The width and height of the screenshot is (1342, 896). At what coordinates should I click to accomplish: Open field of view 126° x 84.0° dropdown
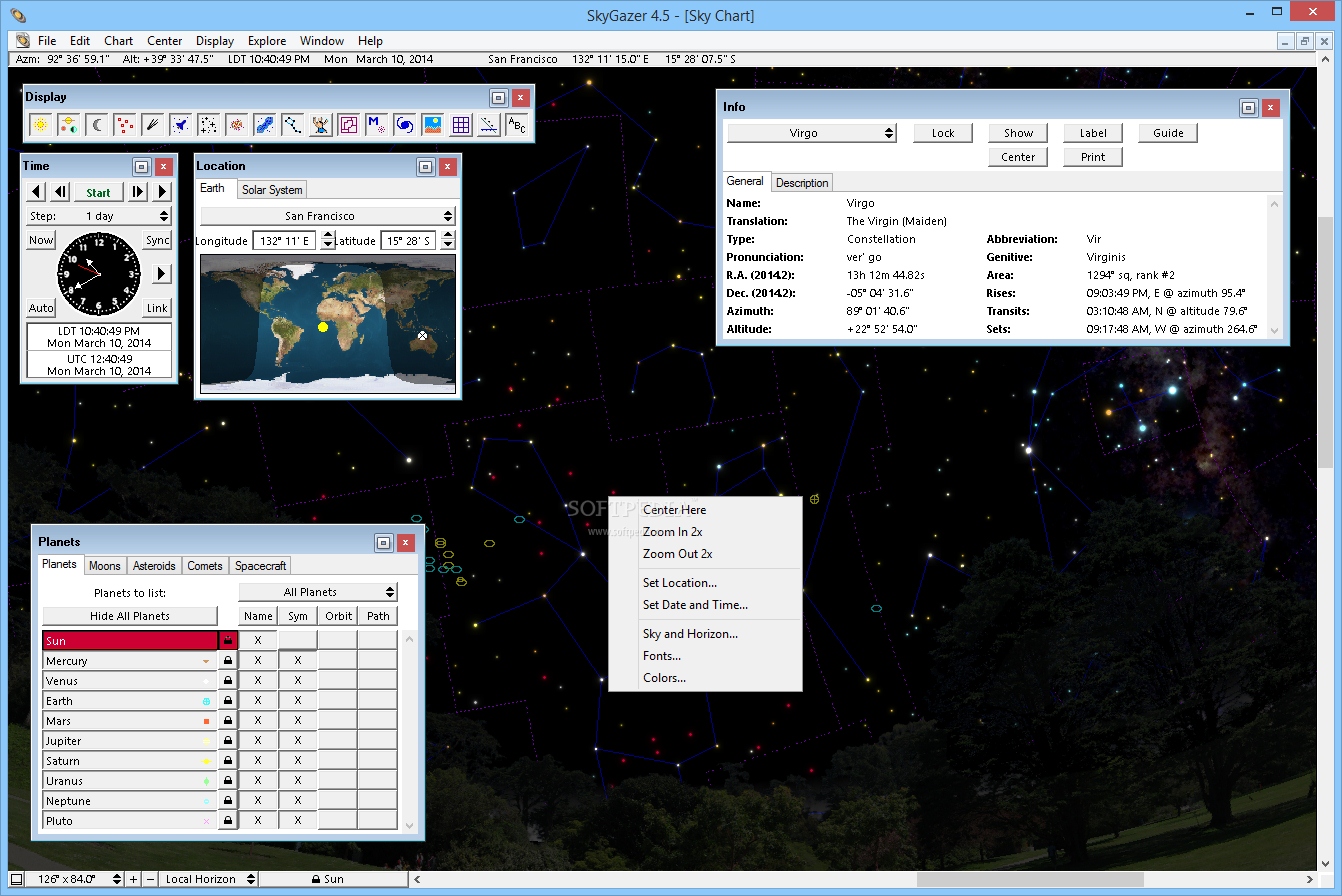click(75, 879)
